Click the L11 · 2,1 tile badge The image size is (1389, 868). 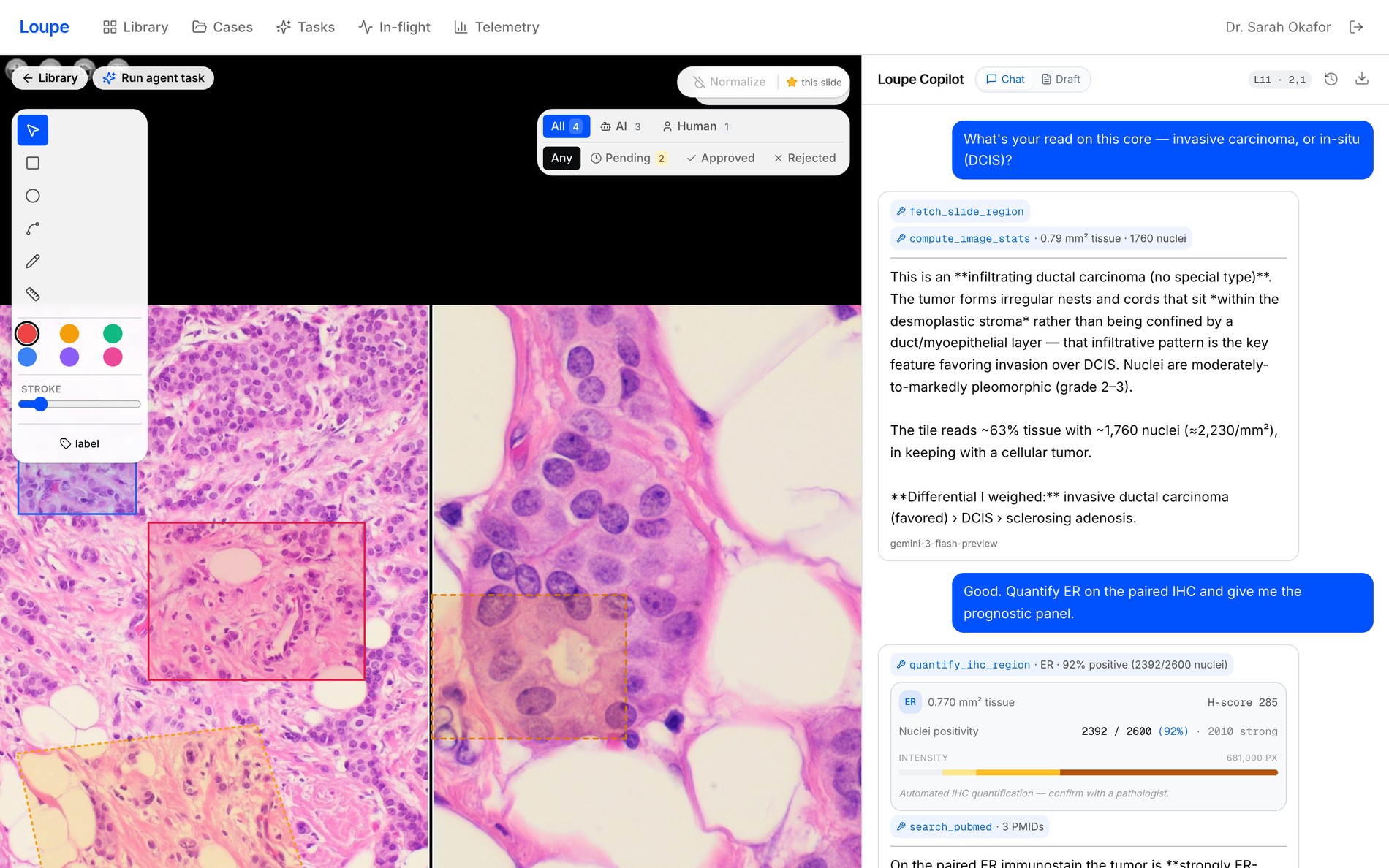(x=1279, y=80)
